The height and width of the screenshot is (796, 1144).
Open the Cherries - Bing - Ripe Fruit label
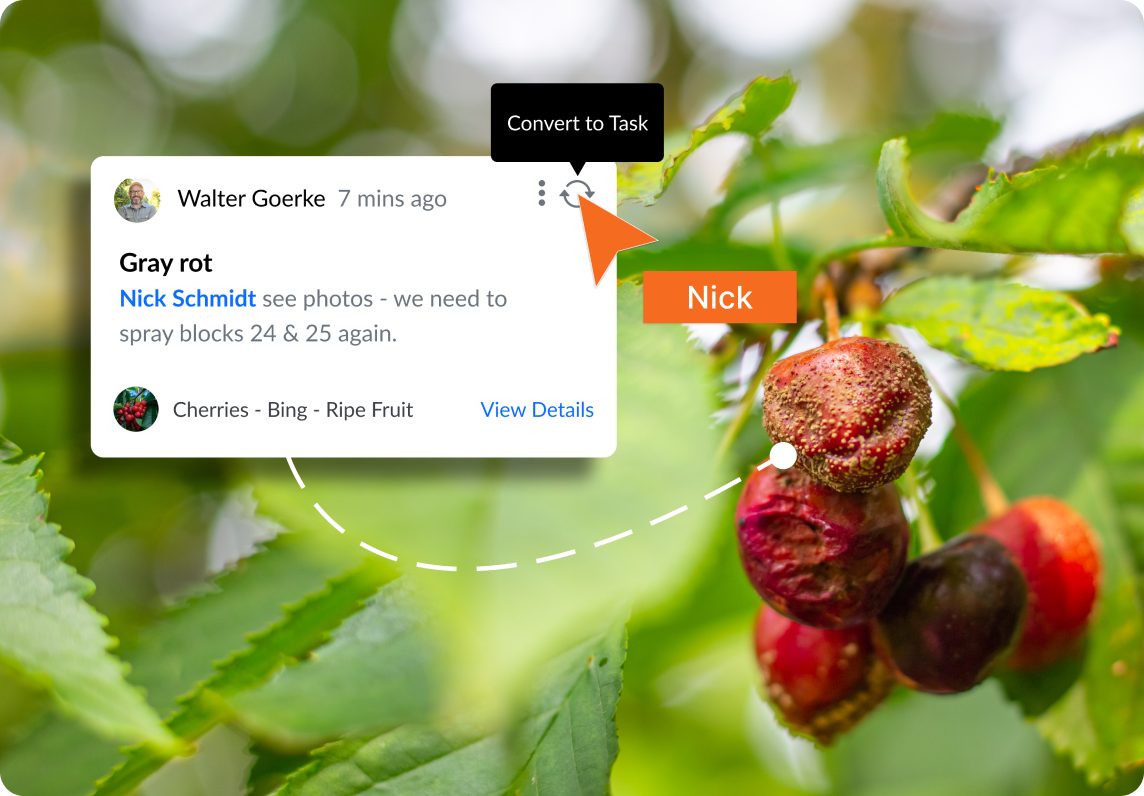(x=293, y=410)
